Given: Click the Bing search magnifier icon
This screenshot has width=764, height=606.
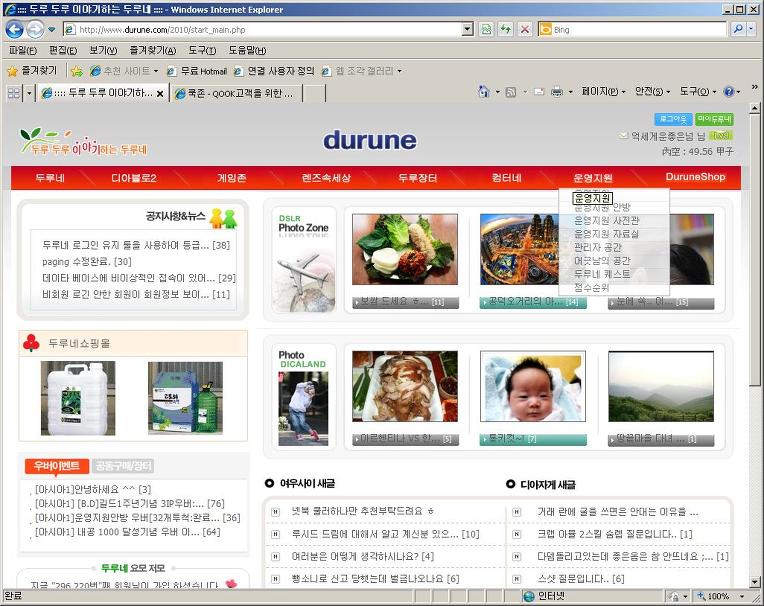Looking at the screenshot, I should (738, 30).
